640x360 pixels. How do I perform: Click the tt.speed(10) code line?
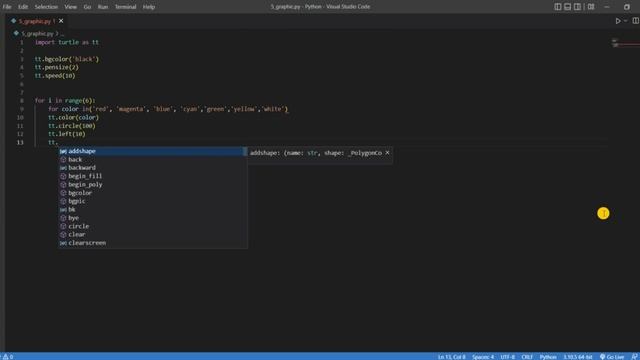click(55, 76)
